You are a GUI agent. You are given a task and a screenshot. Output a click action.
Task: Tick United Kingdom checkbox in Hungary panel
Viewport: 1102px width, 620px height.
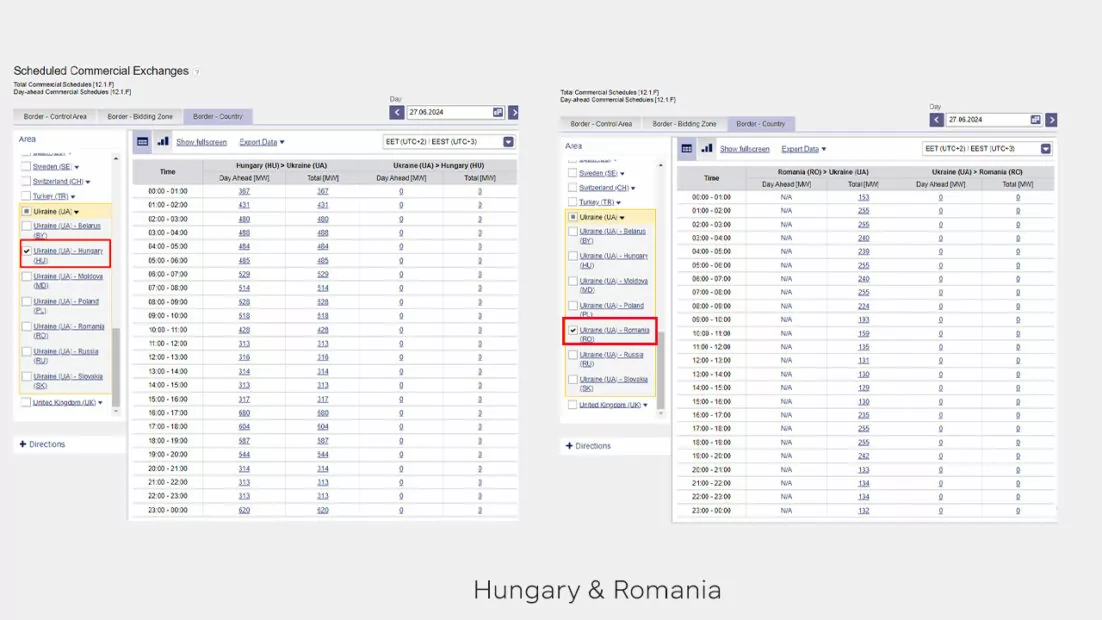[26, 403]
